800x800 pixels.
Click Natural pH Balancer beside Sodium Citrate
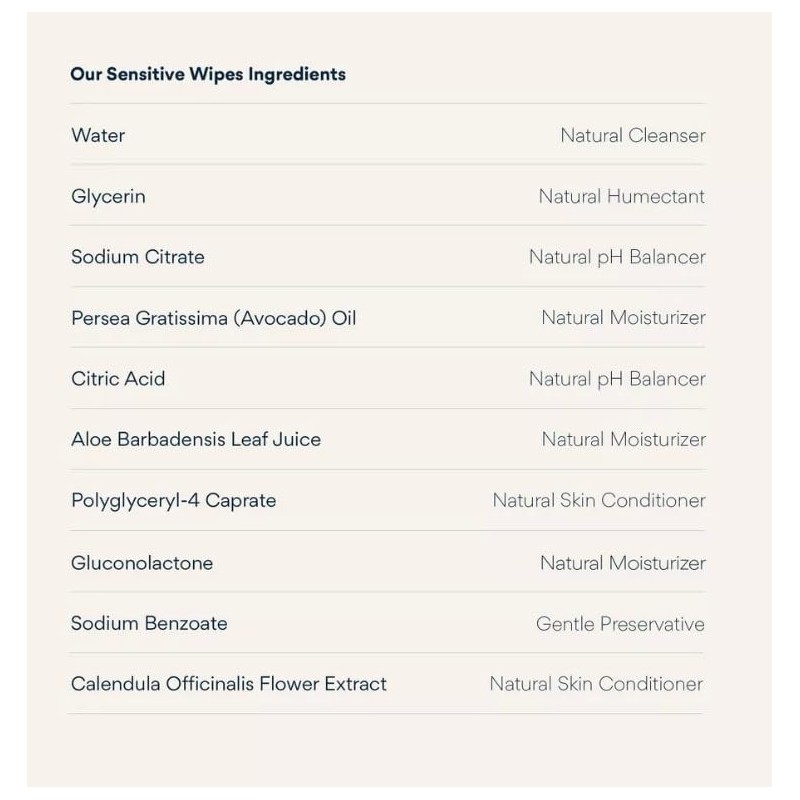617,257
